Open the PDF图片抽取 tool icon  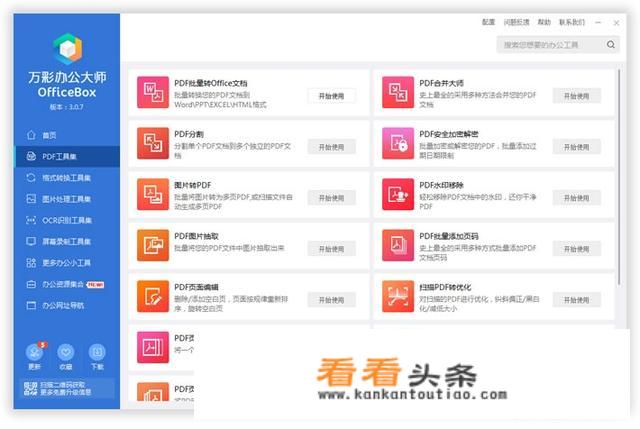(153, 245)
